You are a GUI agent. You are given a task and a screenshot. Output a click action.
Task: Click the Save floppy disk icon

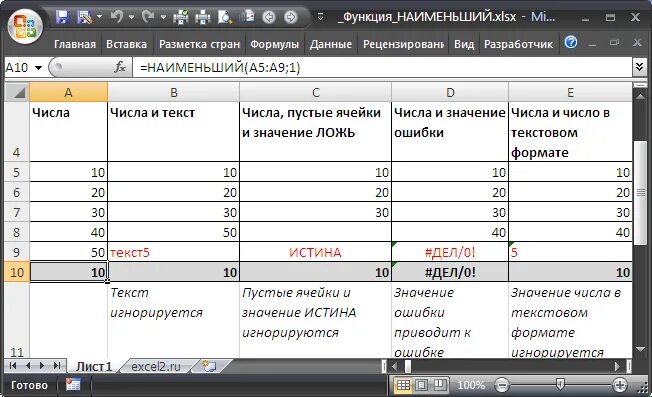pos(62,17)
